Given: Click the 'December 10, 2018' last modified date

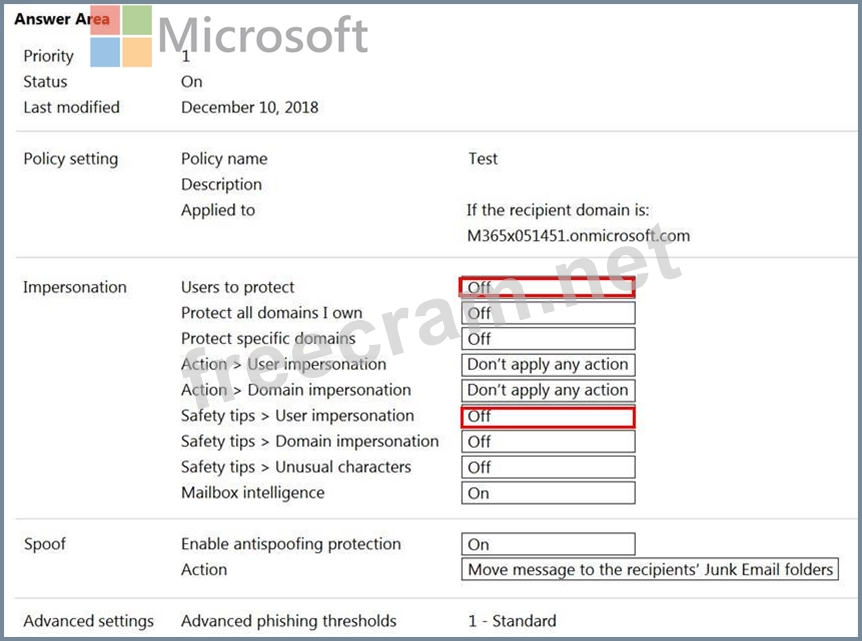Looking at the screenshot, I should pos(250,107).
